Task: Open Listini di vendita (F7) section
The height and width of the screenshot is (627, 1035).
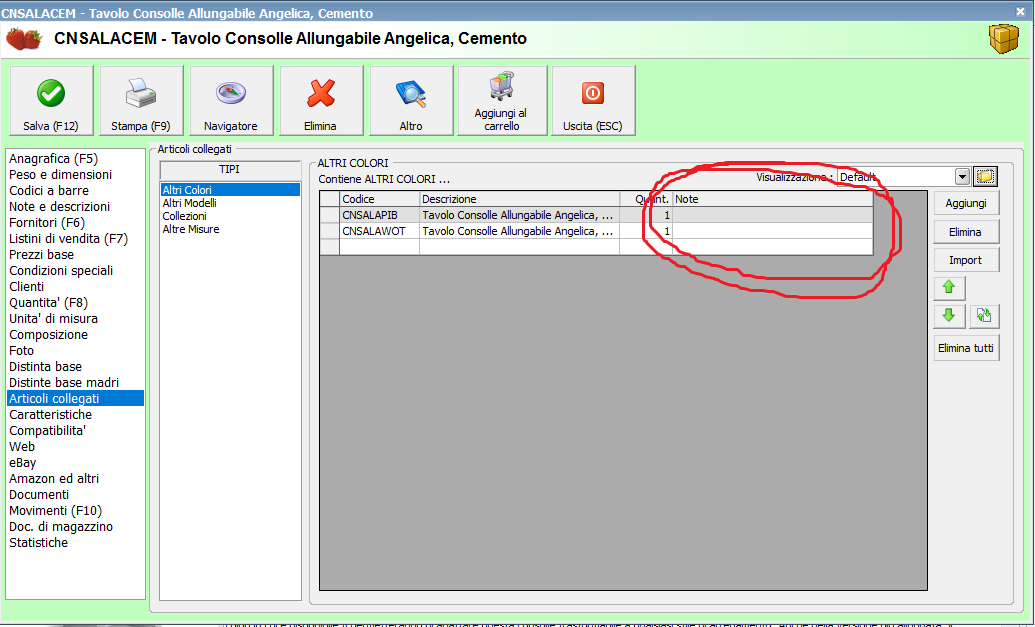Action: 75,238
